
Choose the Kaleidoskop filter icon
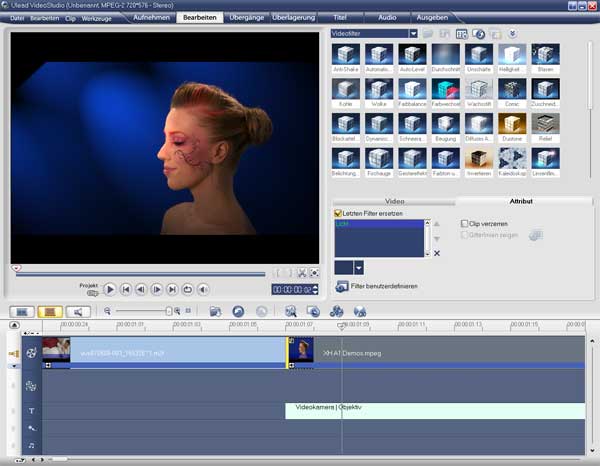[511, 160]
